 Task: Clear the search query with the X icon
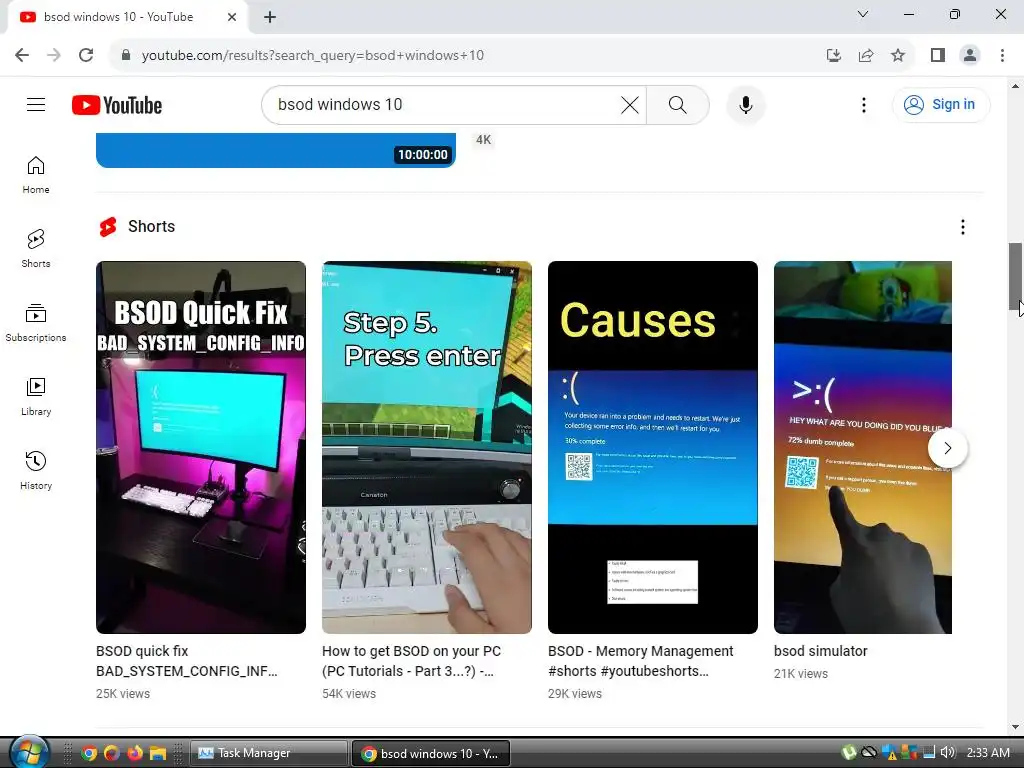[x=630, y=104]
